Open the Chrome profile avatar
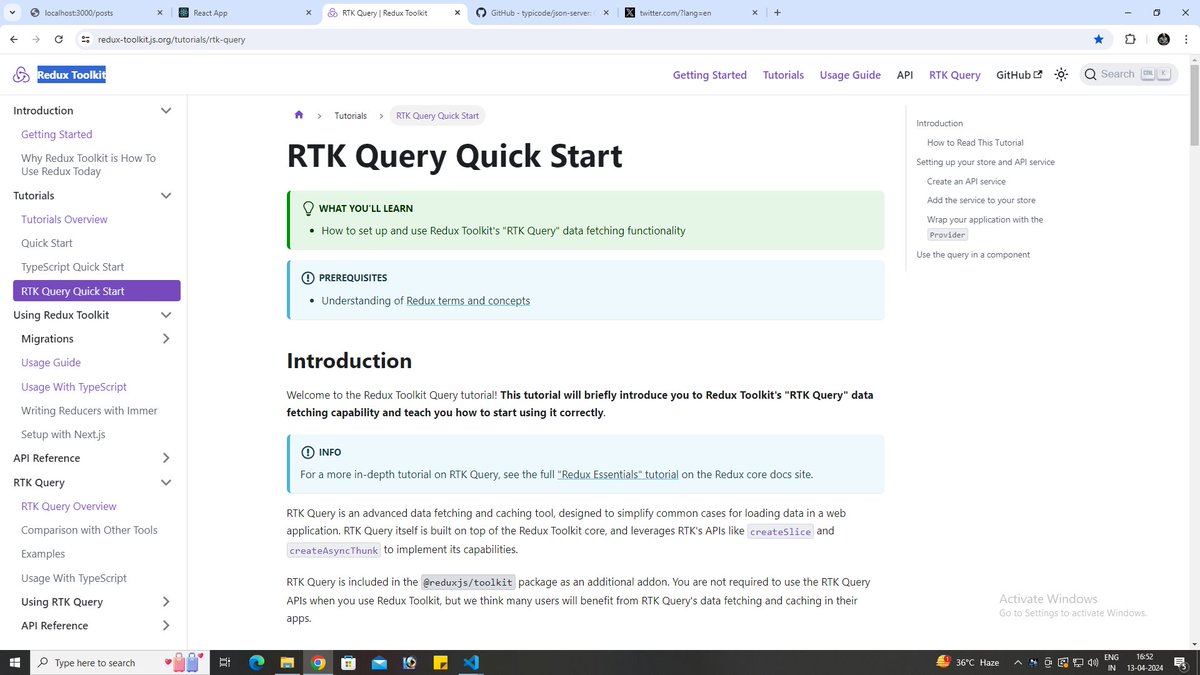This screenshot has height=675, width=1200. [x=1163, y=39]
